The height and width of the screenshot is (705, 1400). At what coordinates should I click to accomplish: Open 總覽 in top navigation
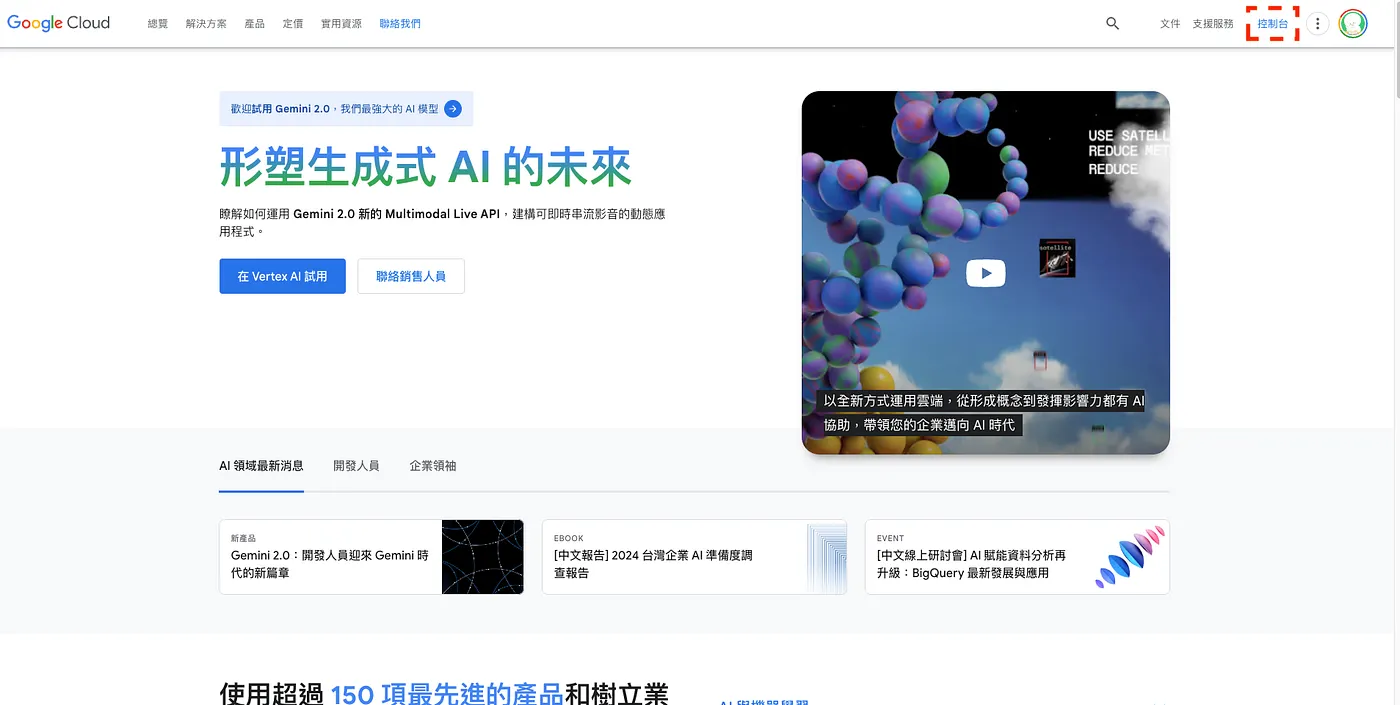click(158, 23)
